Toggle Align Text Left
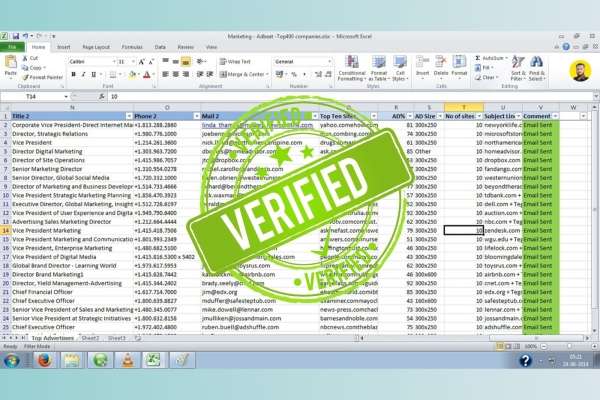The width and height of the screenshot is (600, 400). (x=166, y=74)
